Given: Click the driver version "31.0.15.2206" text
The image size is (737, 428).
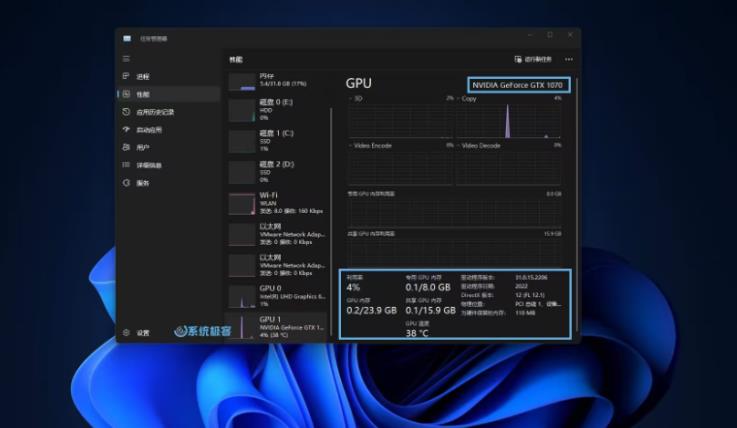Looking at the screenshot, I should pyautogui.click(x=532, y=278).
